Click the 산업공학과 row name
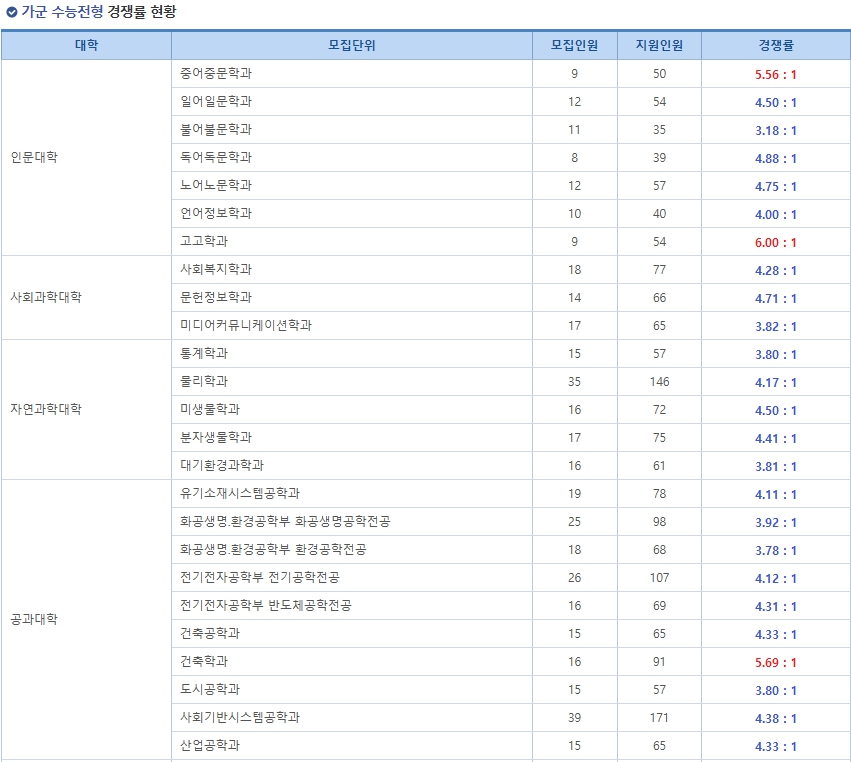 point(210,745)
